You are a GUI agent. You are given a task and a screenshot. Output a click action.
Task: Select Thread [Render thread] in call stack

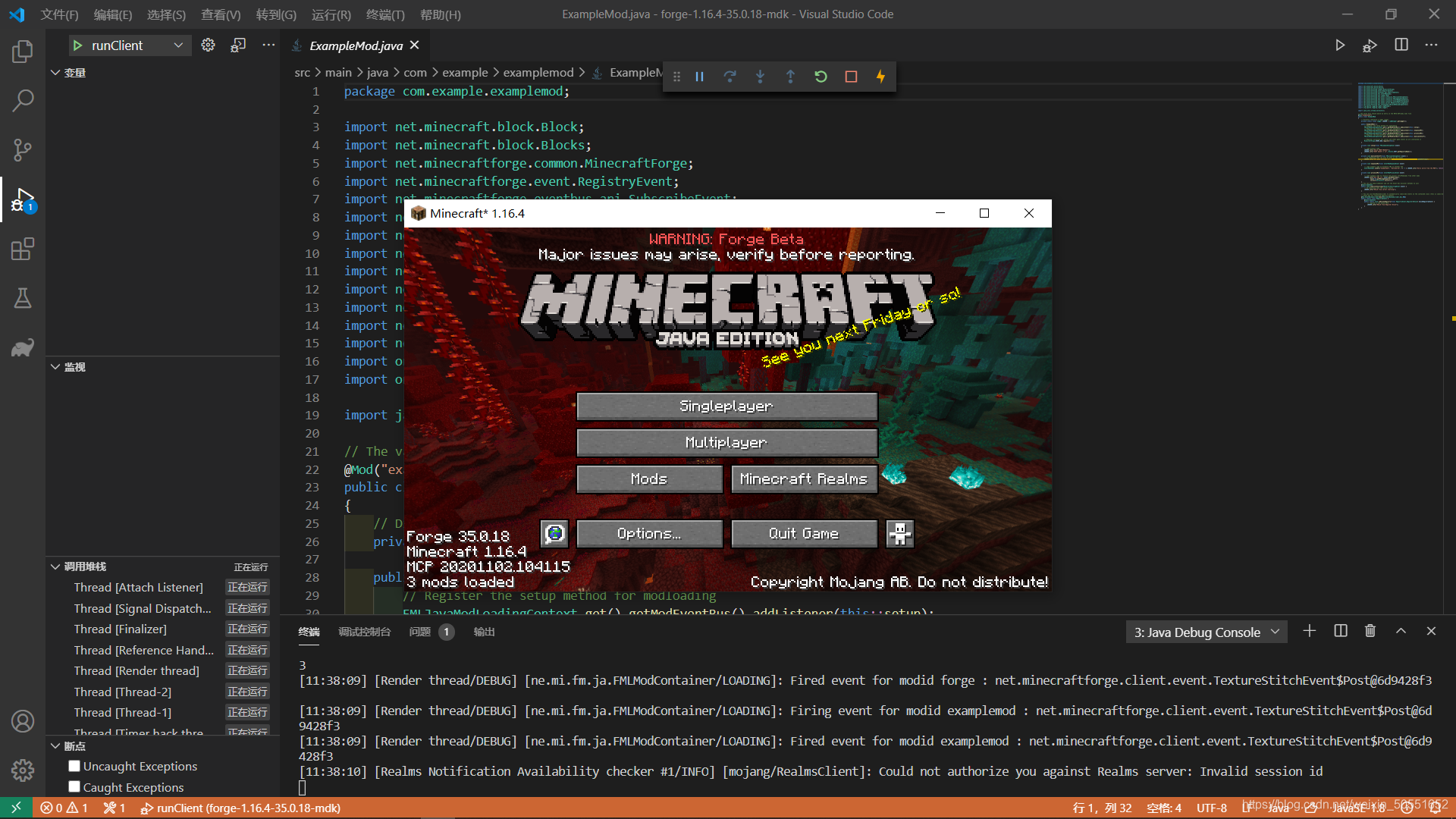click(x=136, y=671)
